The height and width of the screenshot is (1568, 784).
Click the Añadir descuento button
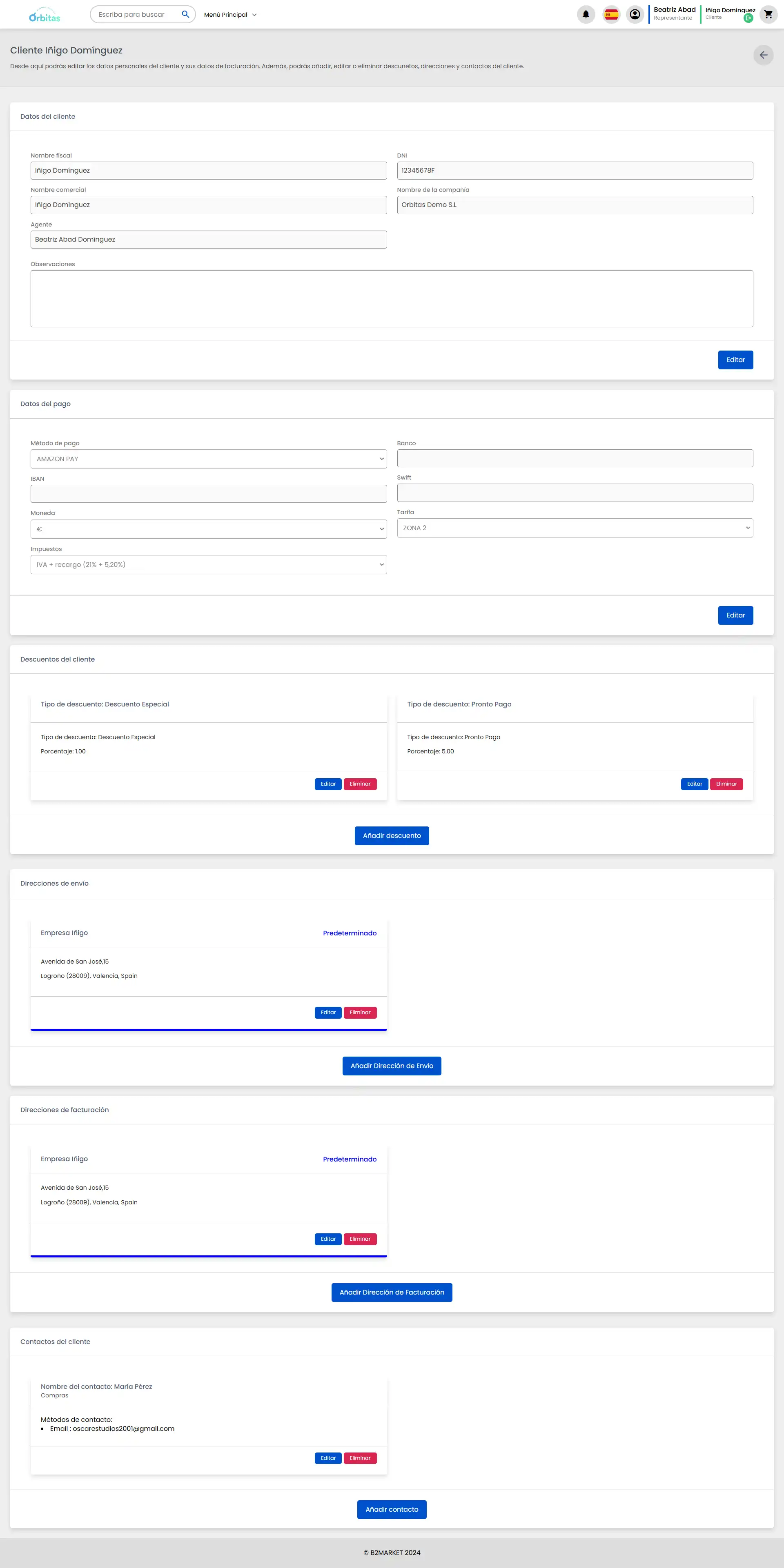tap(392, 836)
